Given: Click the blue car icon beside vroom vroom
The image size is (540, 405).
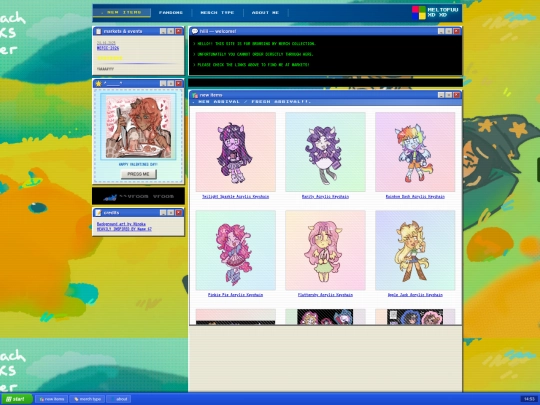Looking at the screenshot, I should coord(110,197).
